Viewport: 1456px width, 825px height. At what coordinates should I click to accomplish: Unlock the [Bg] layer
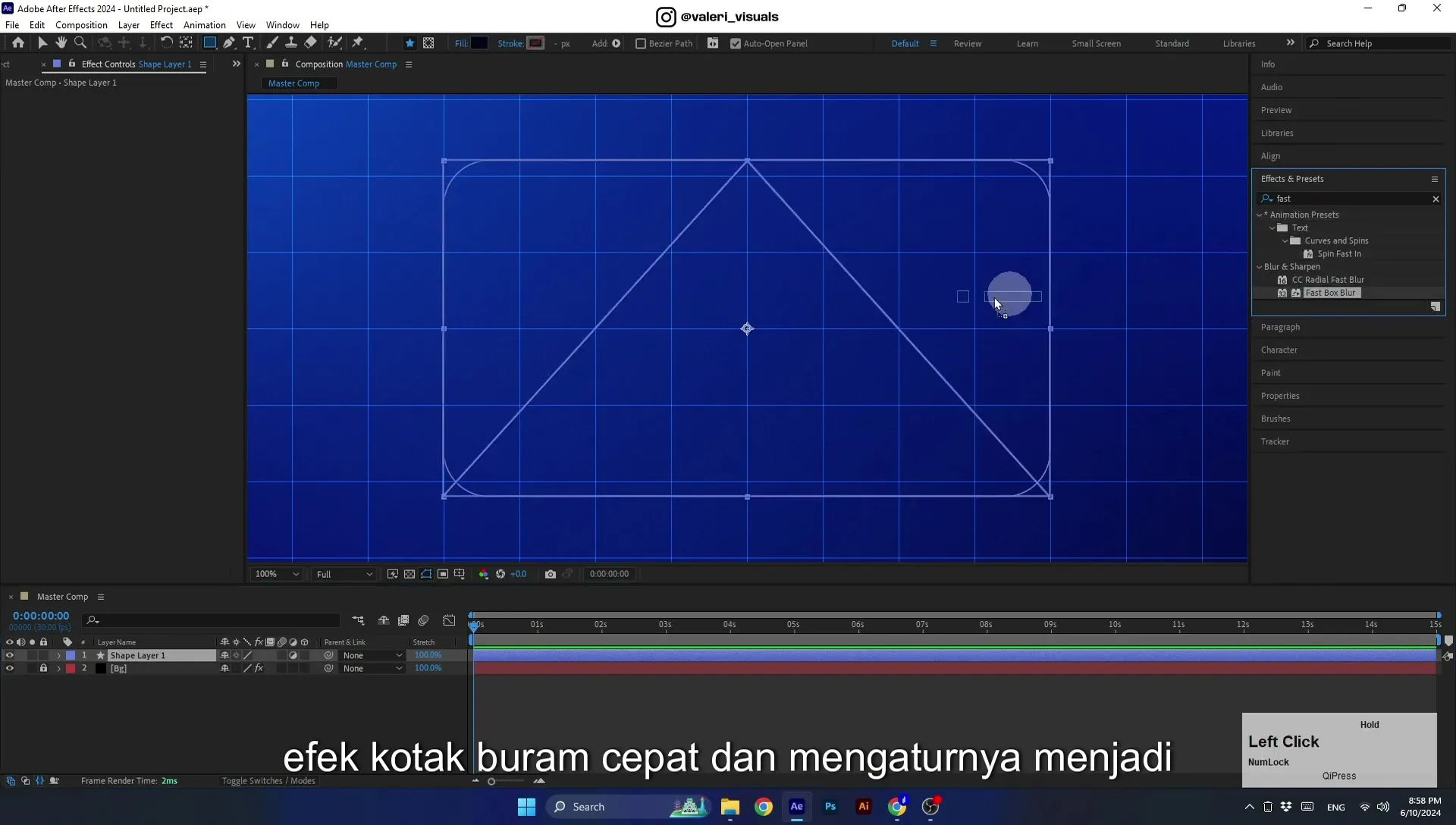click(x=43, y=669)
